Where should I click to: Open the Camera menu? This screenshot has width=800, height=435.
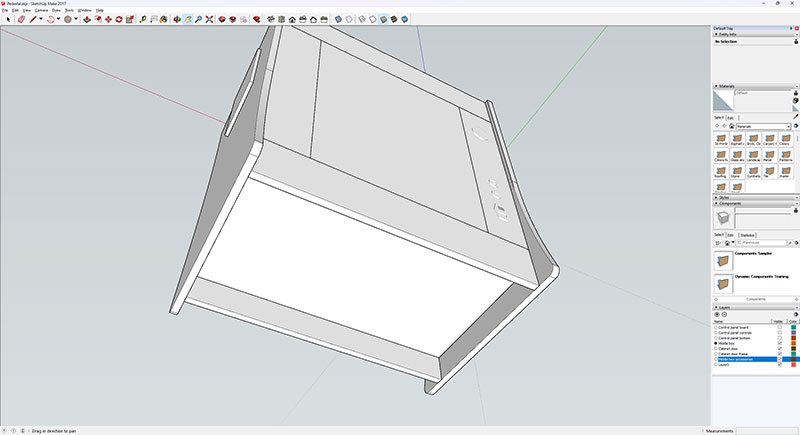click(41, 10)
